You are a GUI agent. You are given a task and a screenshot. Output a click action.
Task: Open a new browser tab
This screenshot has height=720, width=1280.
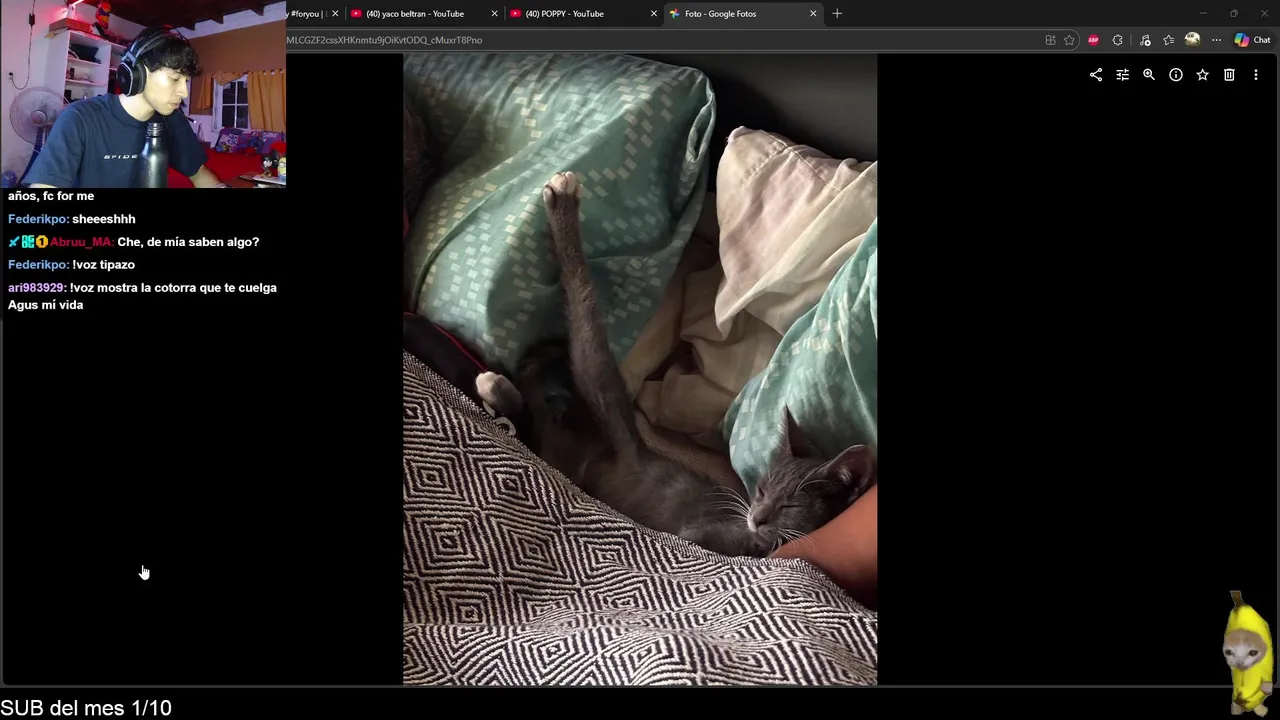[x=837, y=14]
